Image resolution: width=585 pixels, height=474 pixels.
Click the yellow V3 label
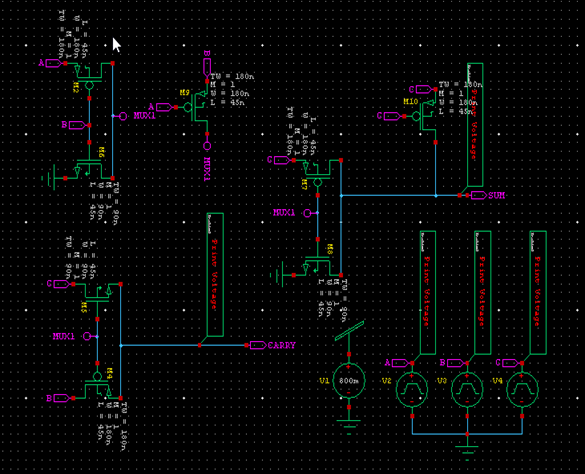pos(442,381)
